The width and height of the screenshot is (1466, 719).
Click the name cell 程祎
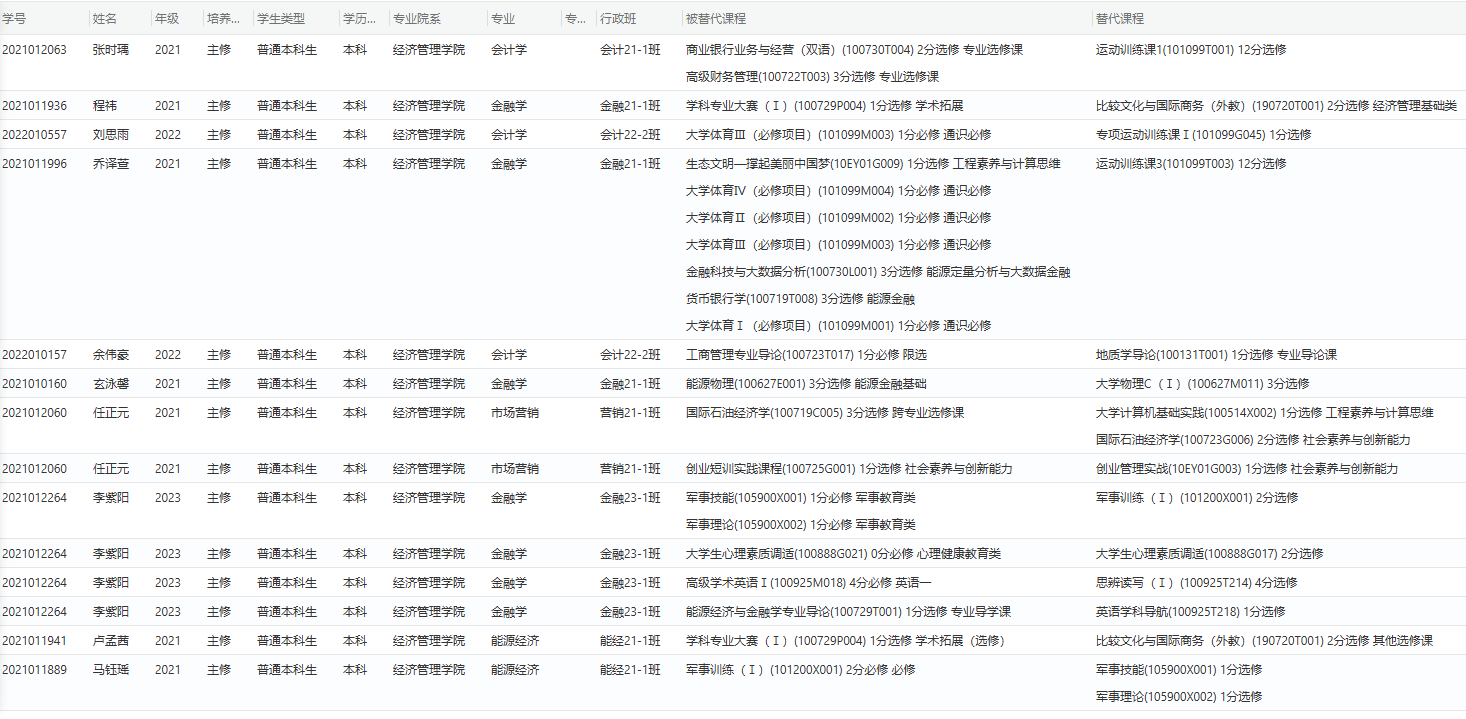coord(105,106)
